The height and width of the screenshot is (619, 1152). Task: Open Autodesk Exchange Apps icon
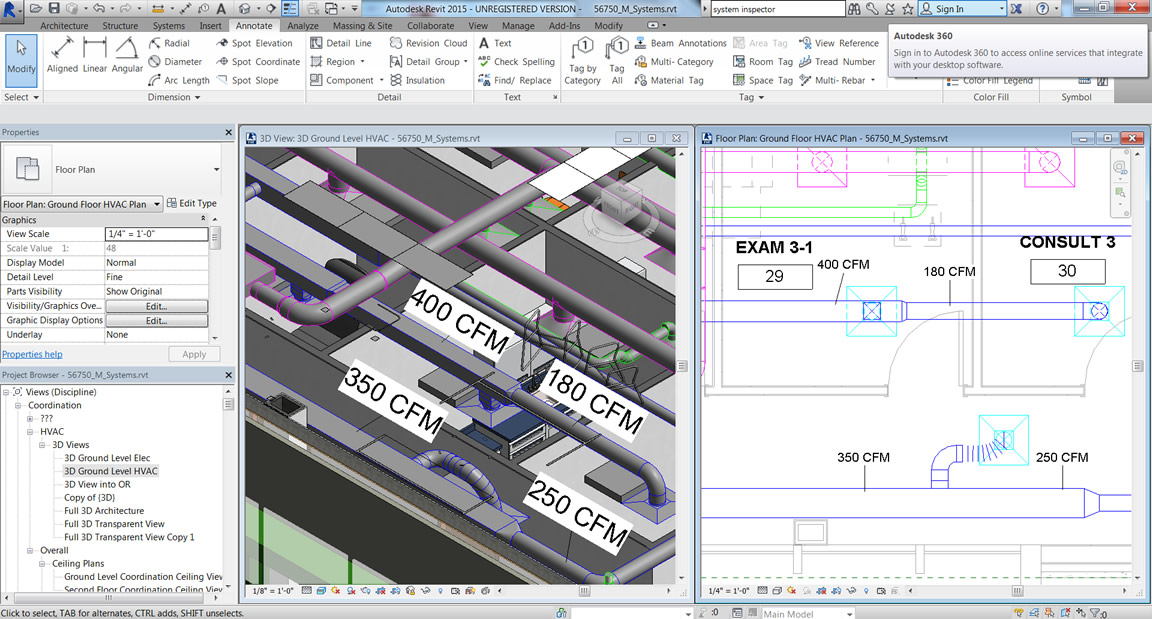(x=1016, y=9)
